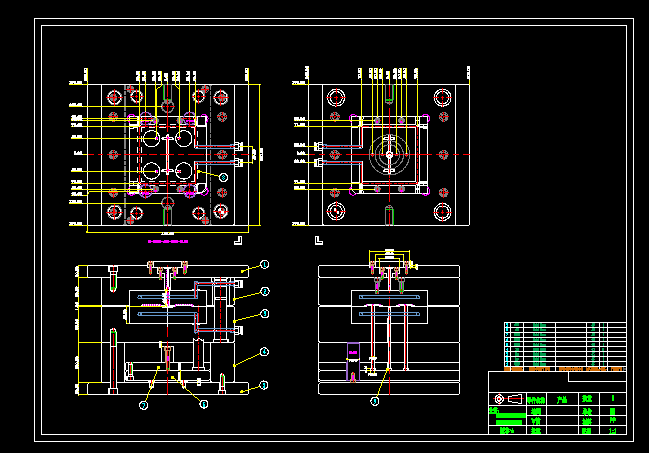Click purple rectangle in bottom-right section view
This screenshot has height=453, width=649.
click(x=353, y=361)
